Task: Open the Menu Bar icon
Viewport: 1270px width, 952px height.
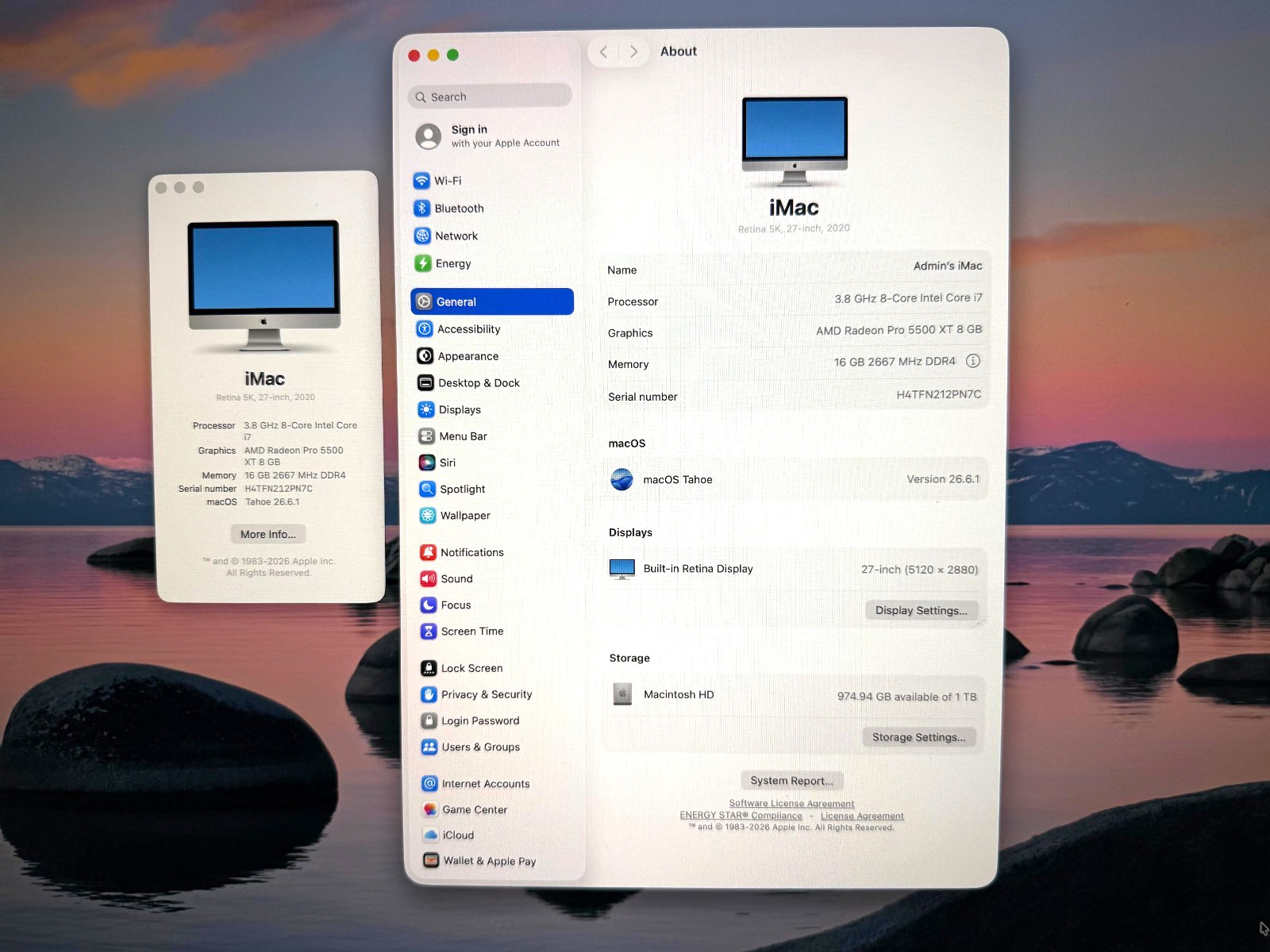Action: click(426, 436)
